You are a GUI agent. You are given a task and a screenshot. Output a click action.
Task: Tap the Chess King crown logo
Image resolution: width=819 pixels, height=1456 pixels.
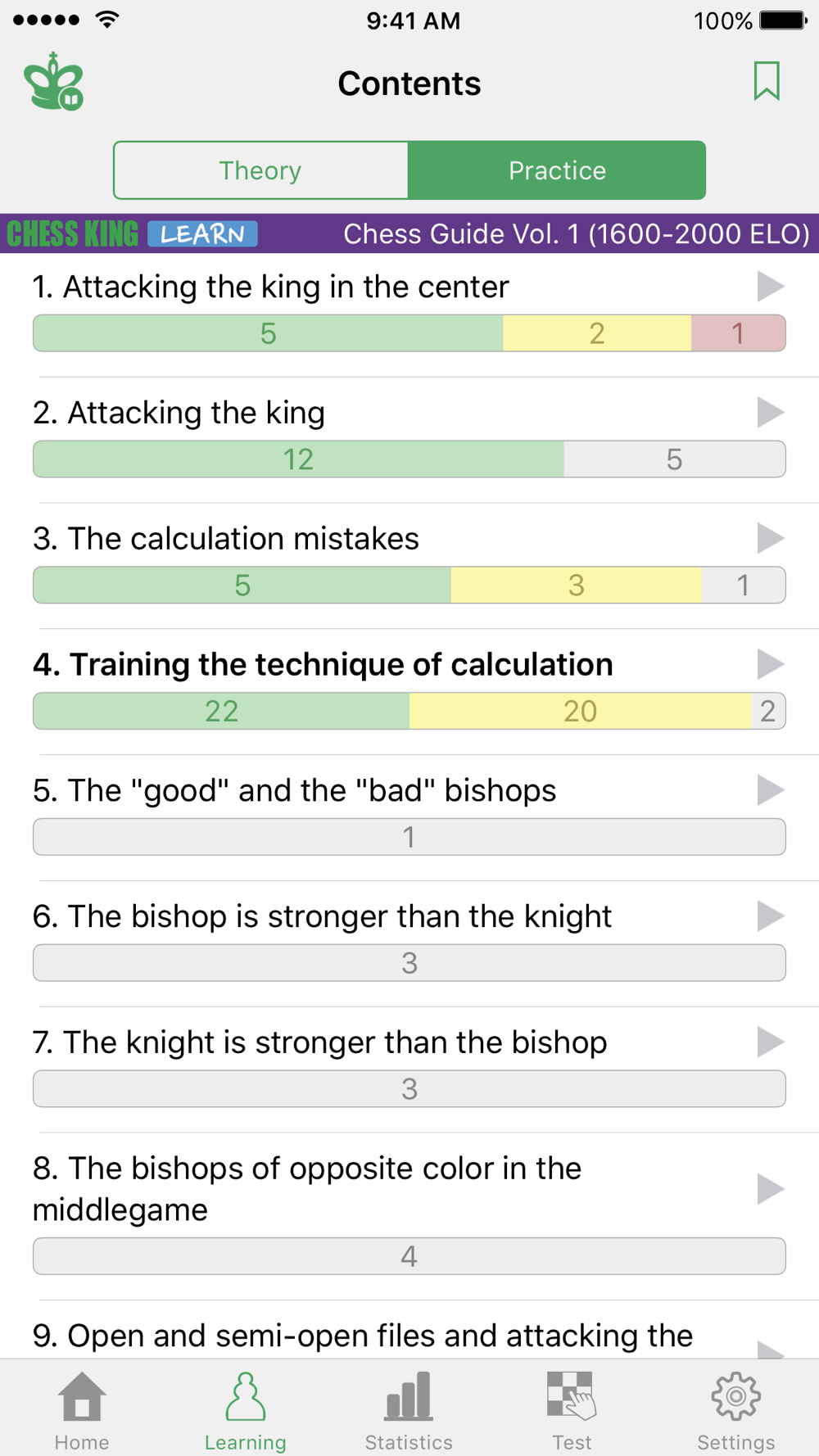54,81
